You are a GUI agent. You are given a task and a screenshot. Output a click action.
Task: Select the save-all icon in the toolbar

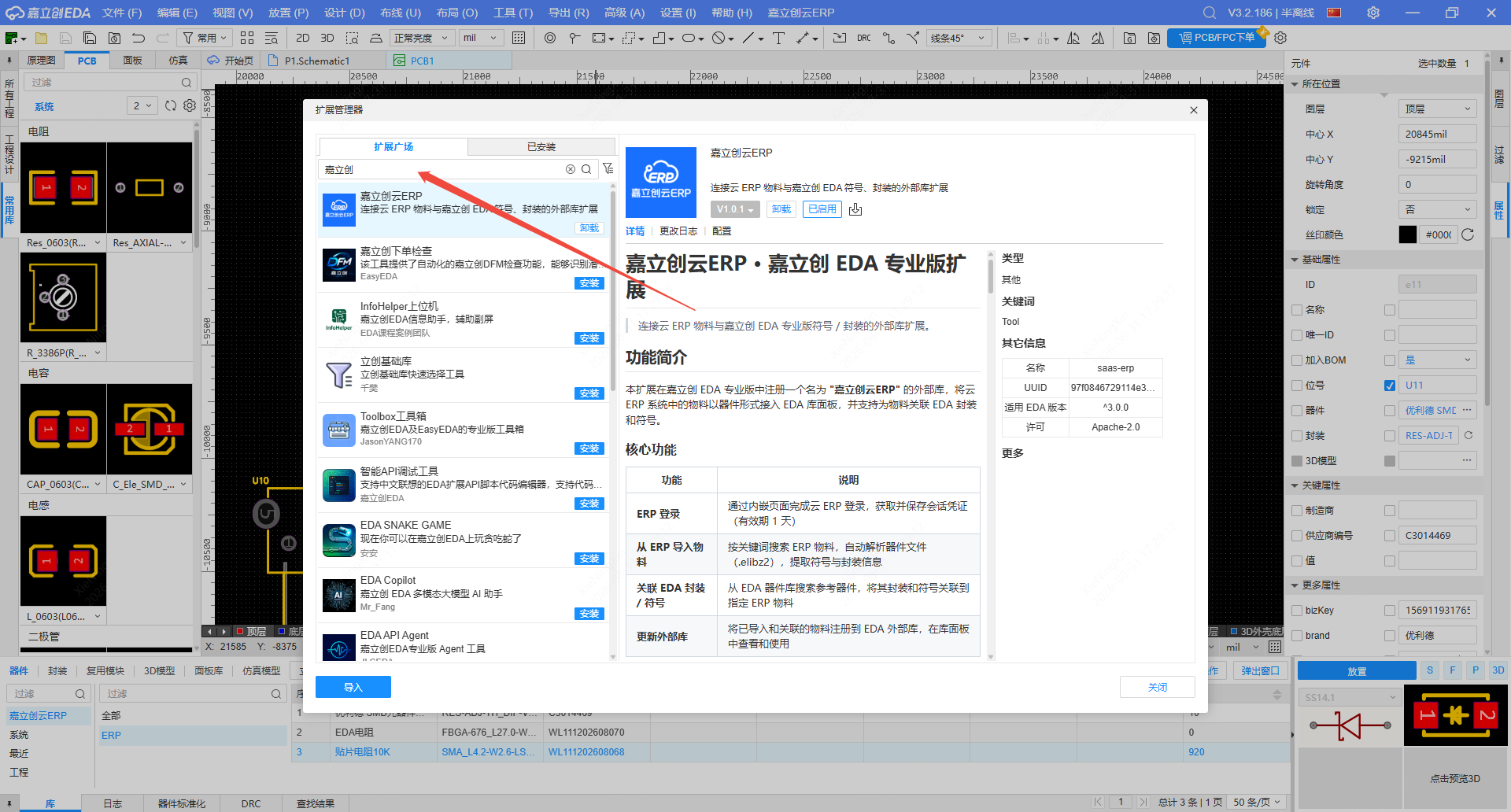[x=90, y=38]
